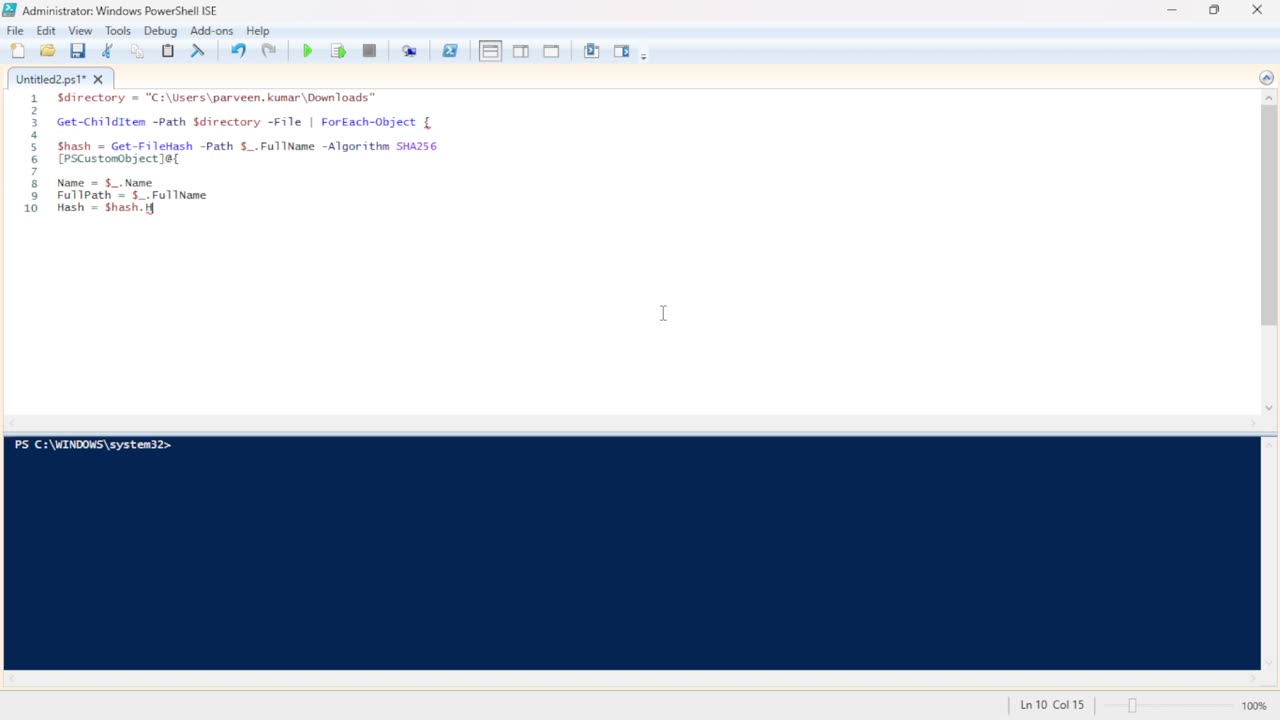1280x720 pixels.
Task: Open New Remote PowerShell Tab icon
Action: (409, 51)
